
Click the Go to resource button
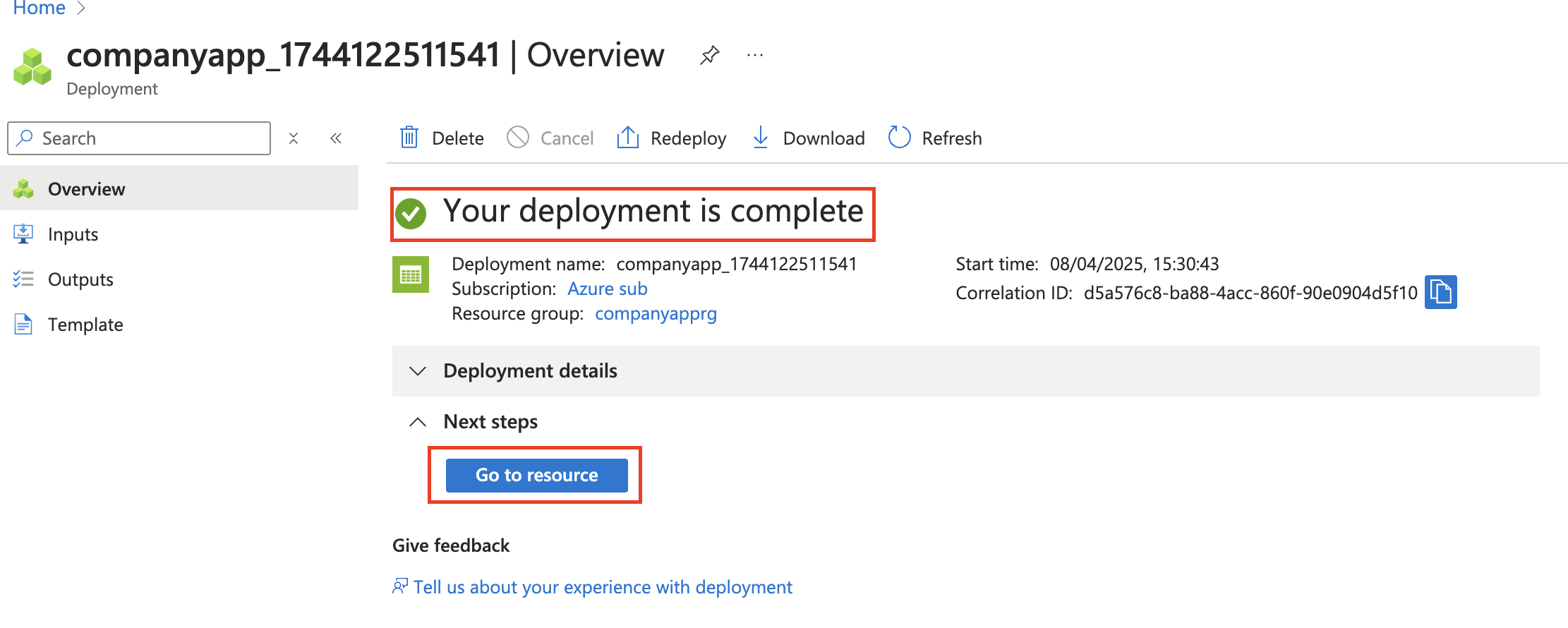537,475
